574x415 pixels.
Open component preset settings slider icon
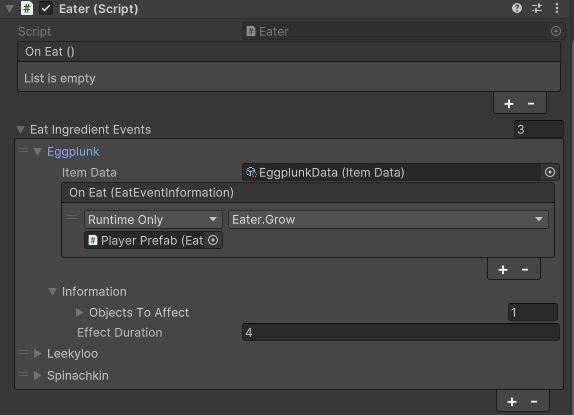point(537,8)
